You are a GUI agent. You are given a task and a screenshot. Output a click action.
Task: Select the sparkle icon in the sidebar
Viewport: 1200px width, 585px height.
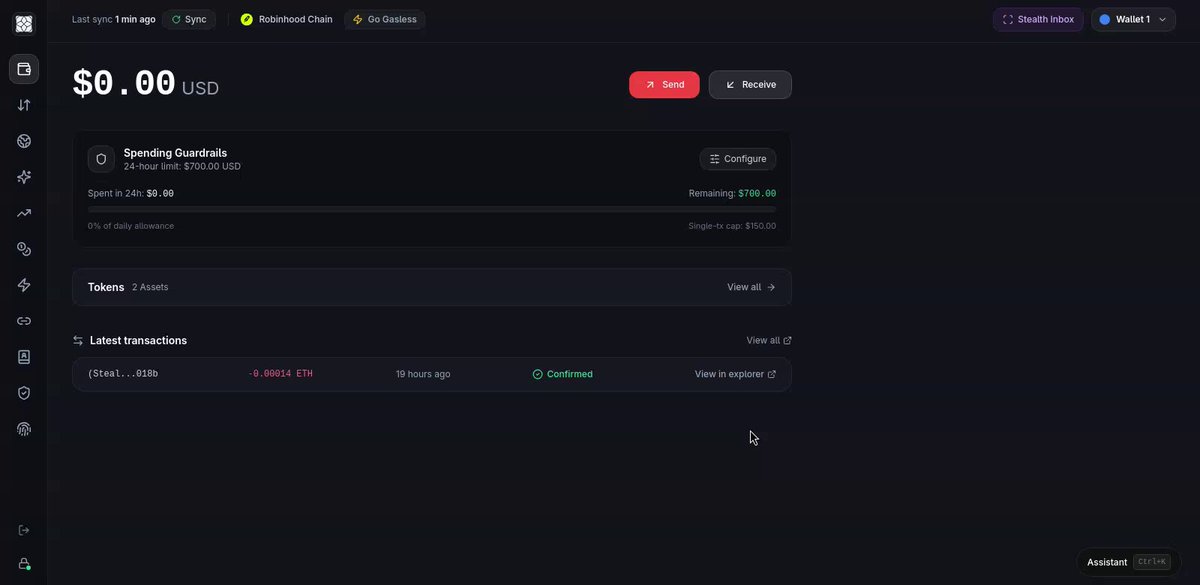(x=24, y=177)
